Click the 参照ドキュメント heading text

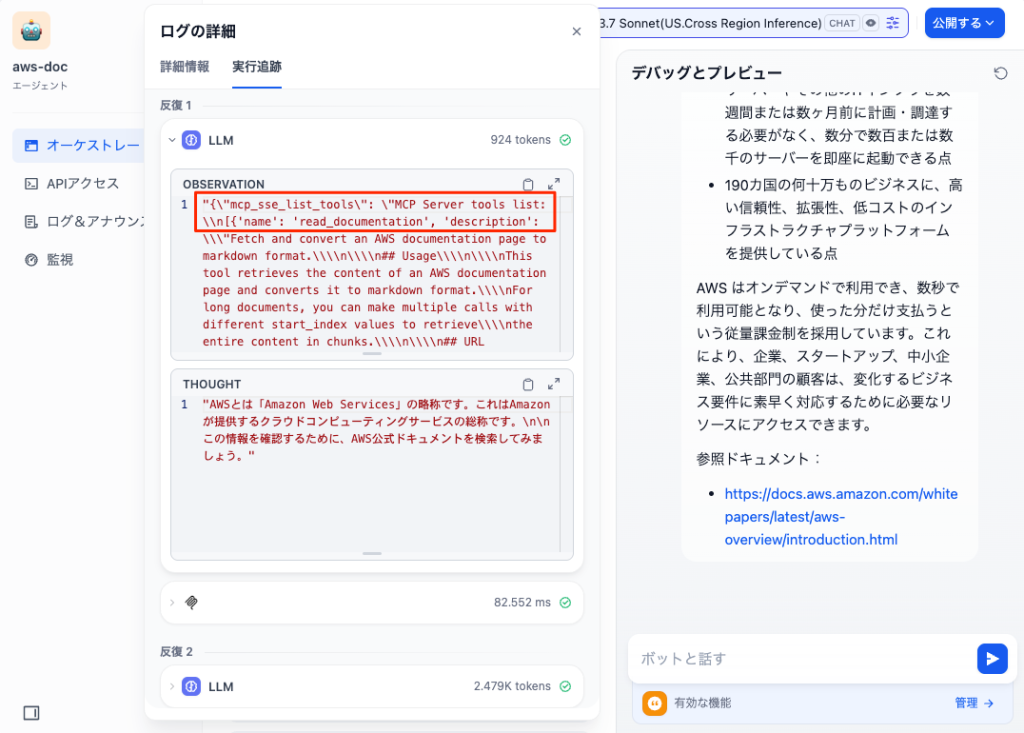pyautogui.click(x=758, y=459)
